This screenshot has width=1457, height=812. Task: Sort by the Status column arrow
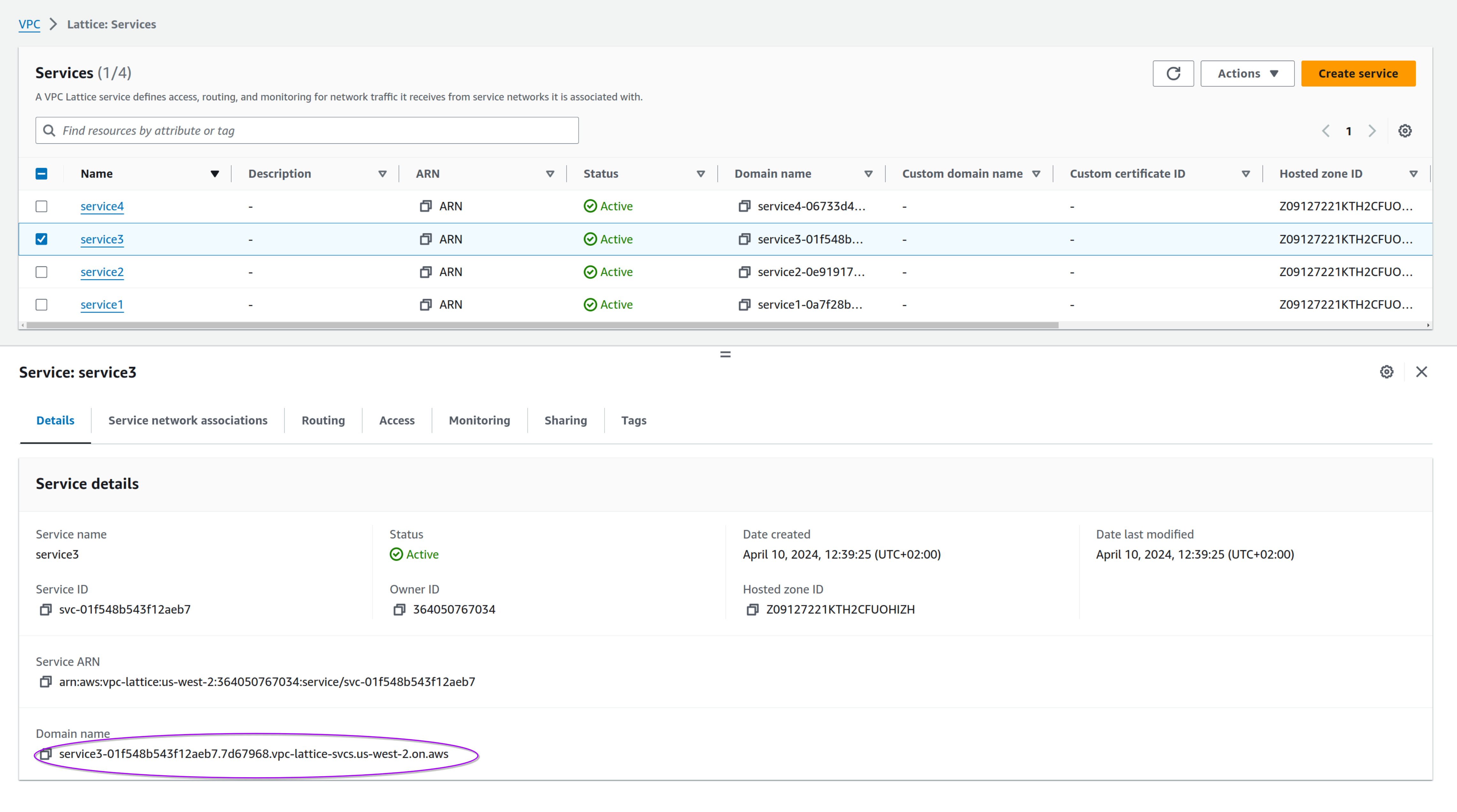tap(700, 174)
